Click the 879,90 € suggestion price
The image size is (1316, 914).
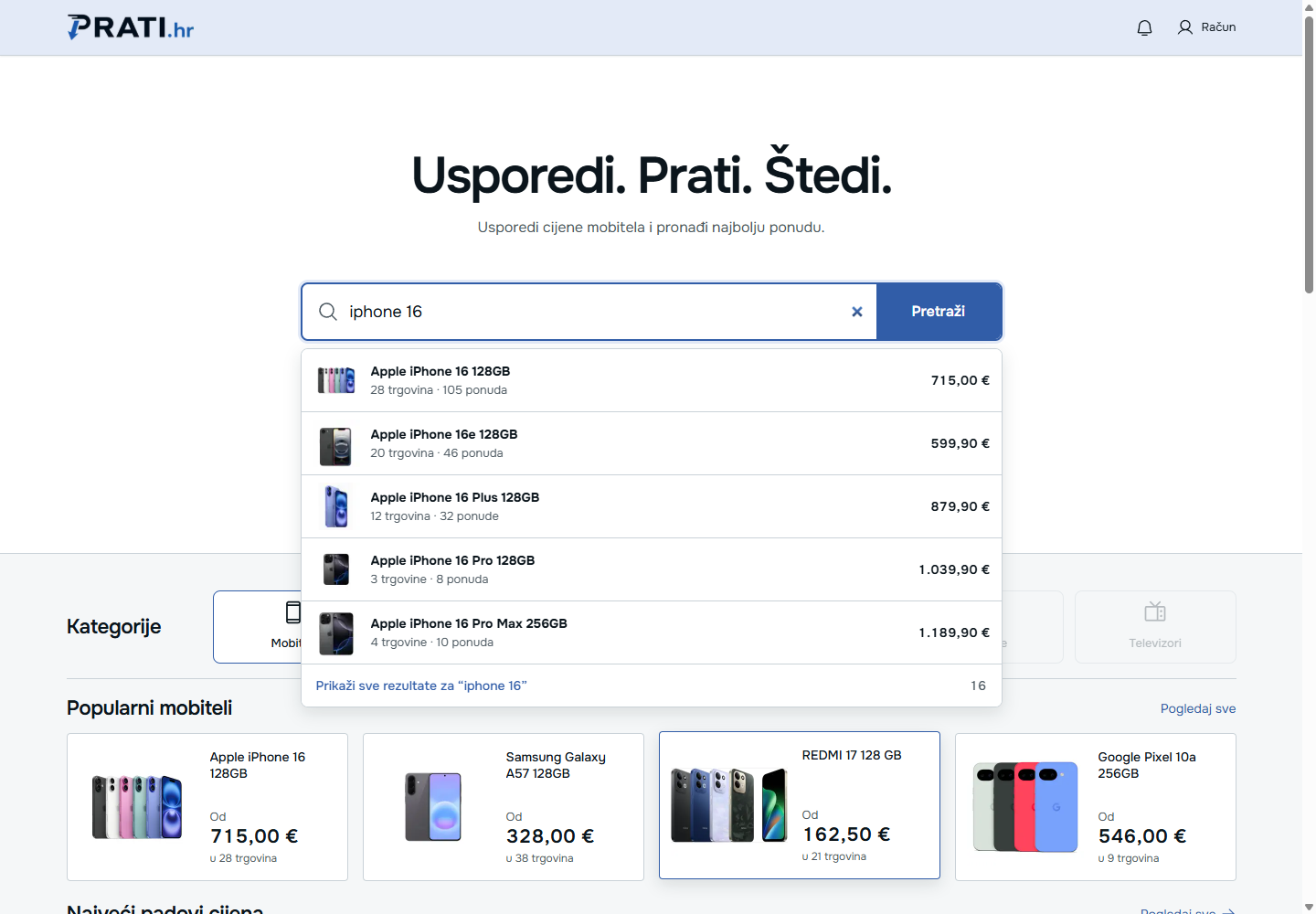click(x=960, y=506)
